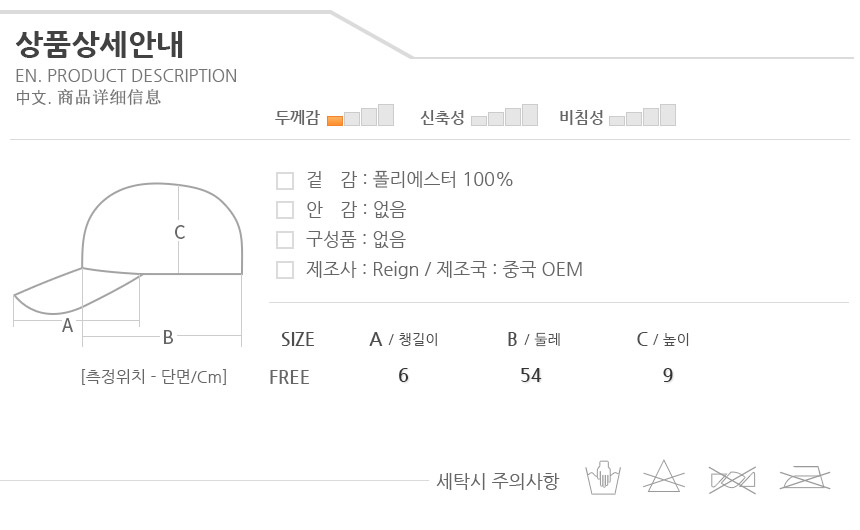Toggle the 겉감 outer fabric checkbox
This screenshot has width=860, height=530.
point(285,181)
